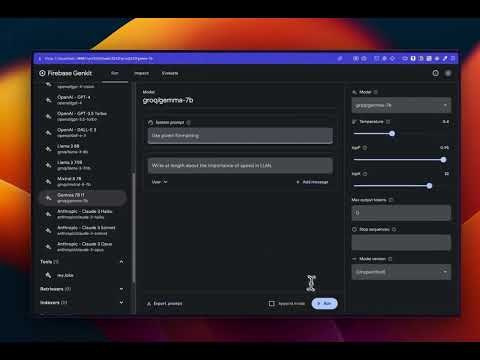Click the icon on the selected Gemma 7B row
The image size is (480, 360).
pyautogui.click(x=49, y=198)
